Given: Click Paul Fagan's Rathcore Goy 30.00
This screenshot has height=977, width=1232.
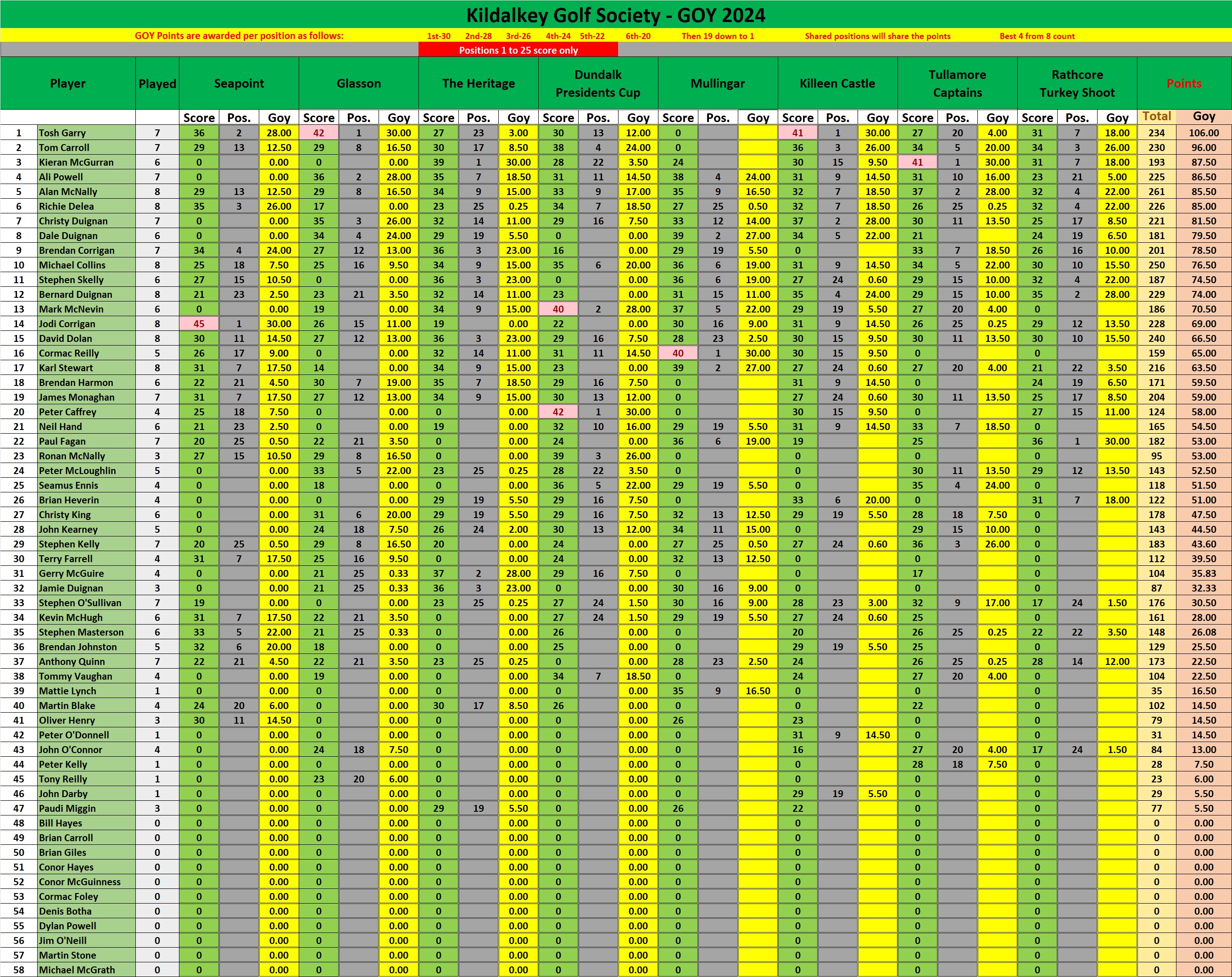Looking at the screenshot, I should pyautogui.click(x=1116, y=441).
